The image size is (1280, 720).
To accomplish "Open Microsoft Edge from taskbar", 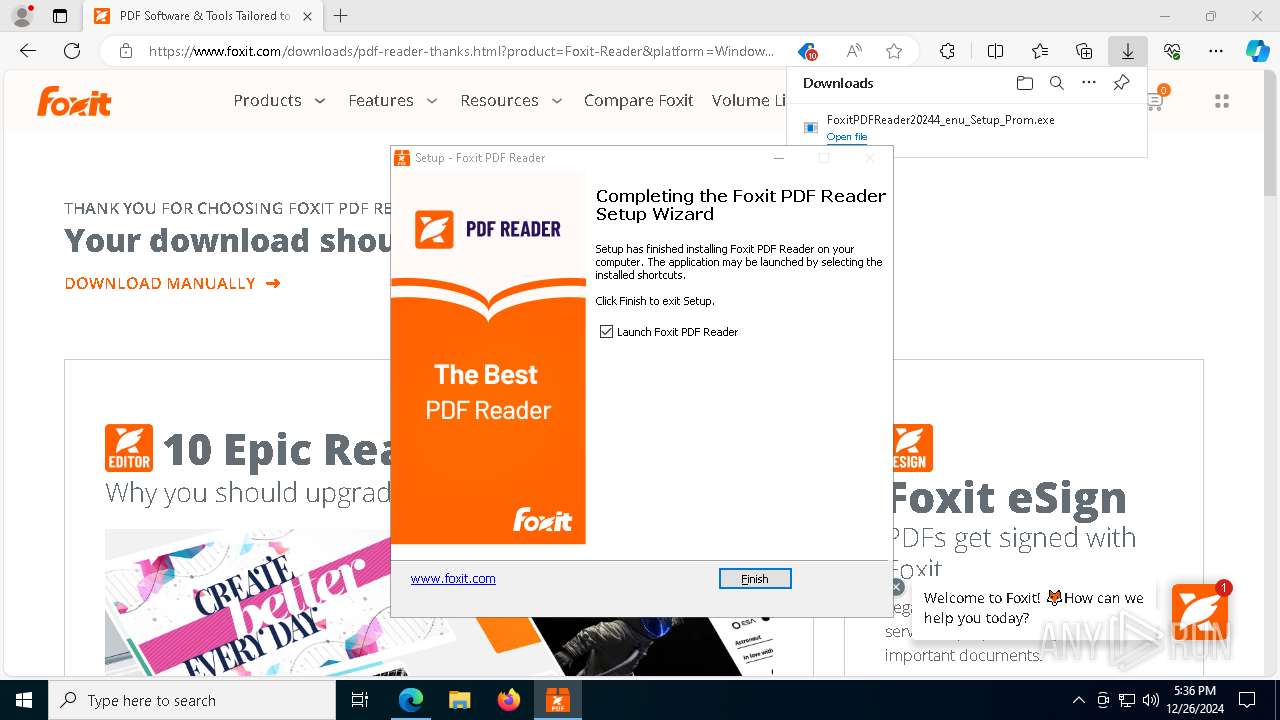I will [411, 700].
